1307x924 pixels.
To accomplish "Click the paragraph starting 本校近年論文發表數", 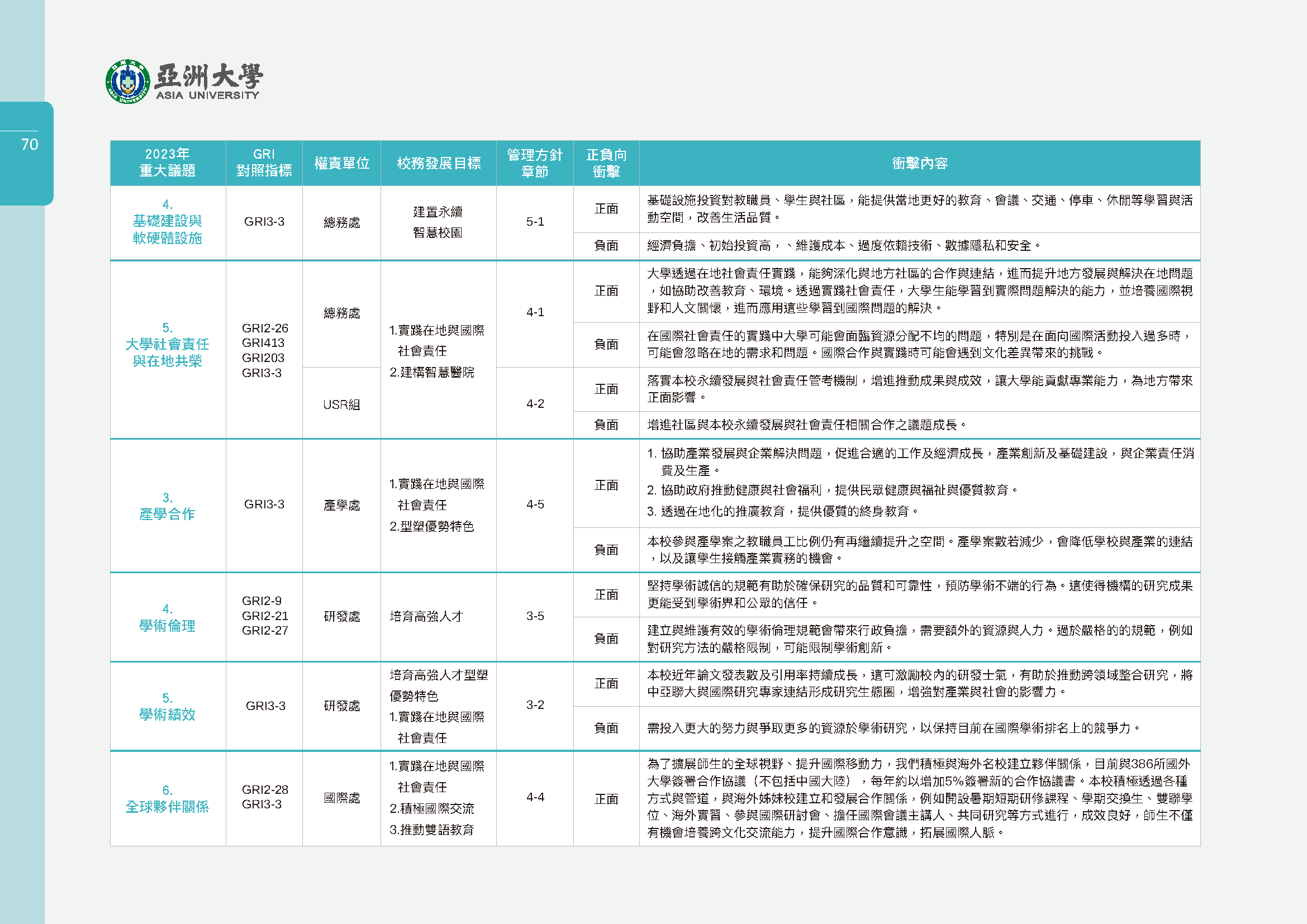I will [920, 683].
